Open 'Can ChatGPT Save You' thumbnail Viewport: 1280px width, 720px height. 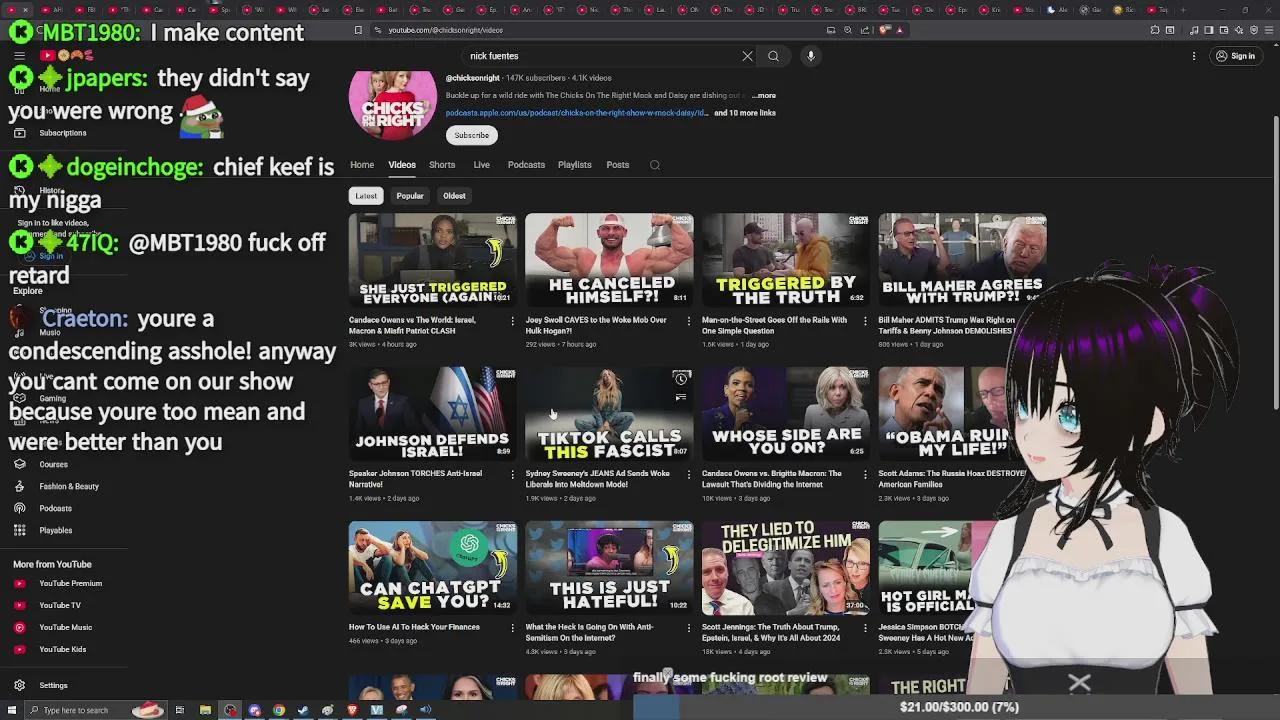coord(433,567)
